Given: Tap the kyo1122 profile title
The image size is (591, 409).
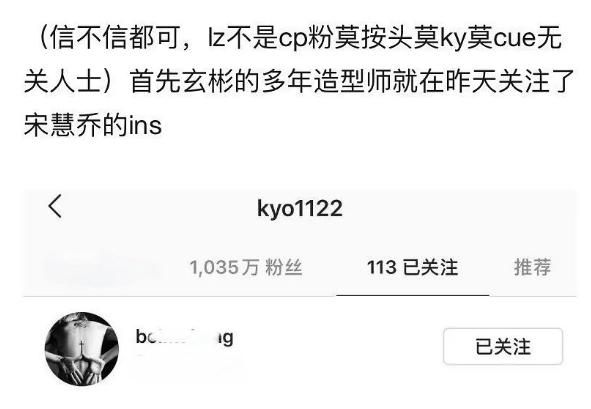Looking at the screenshot, I should pyautogui.click(x=300, y=208).
